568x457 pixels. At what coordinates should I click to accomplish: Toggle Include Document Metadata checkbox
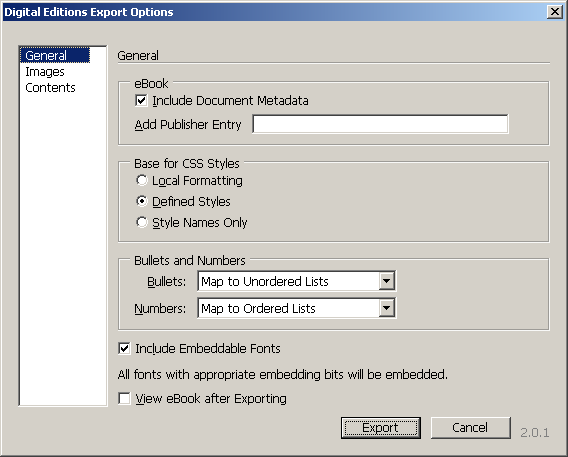tap(141, 100)
